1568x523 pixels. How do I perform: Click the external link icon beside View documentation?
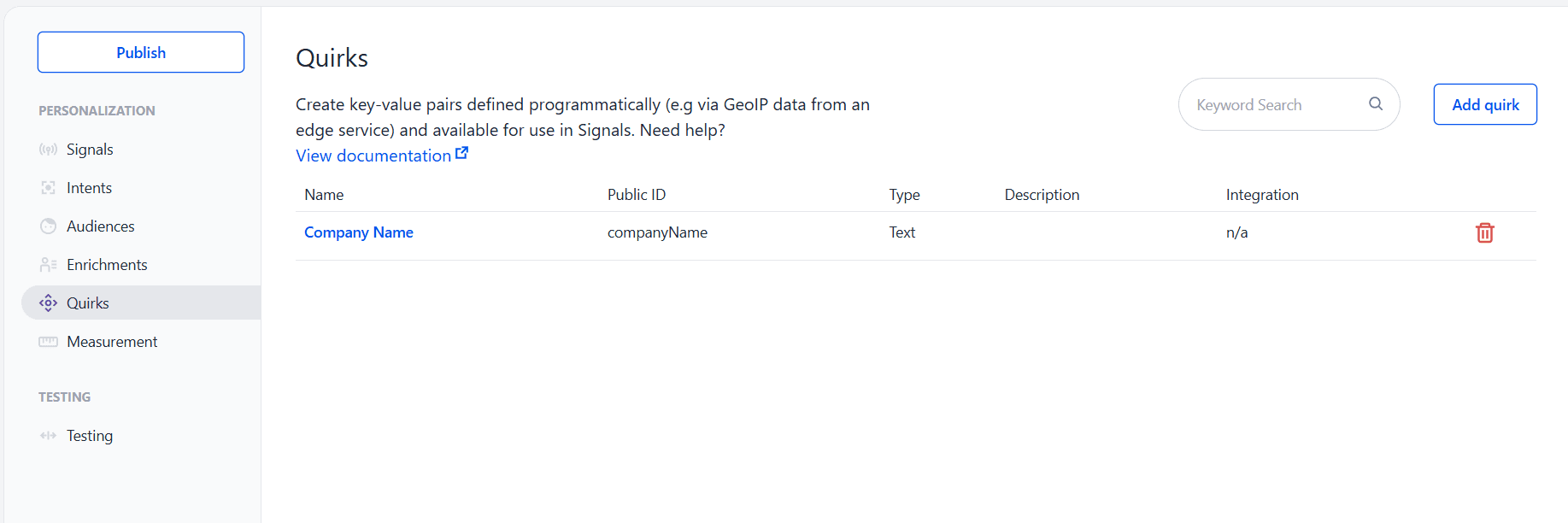click(461, 154)
